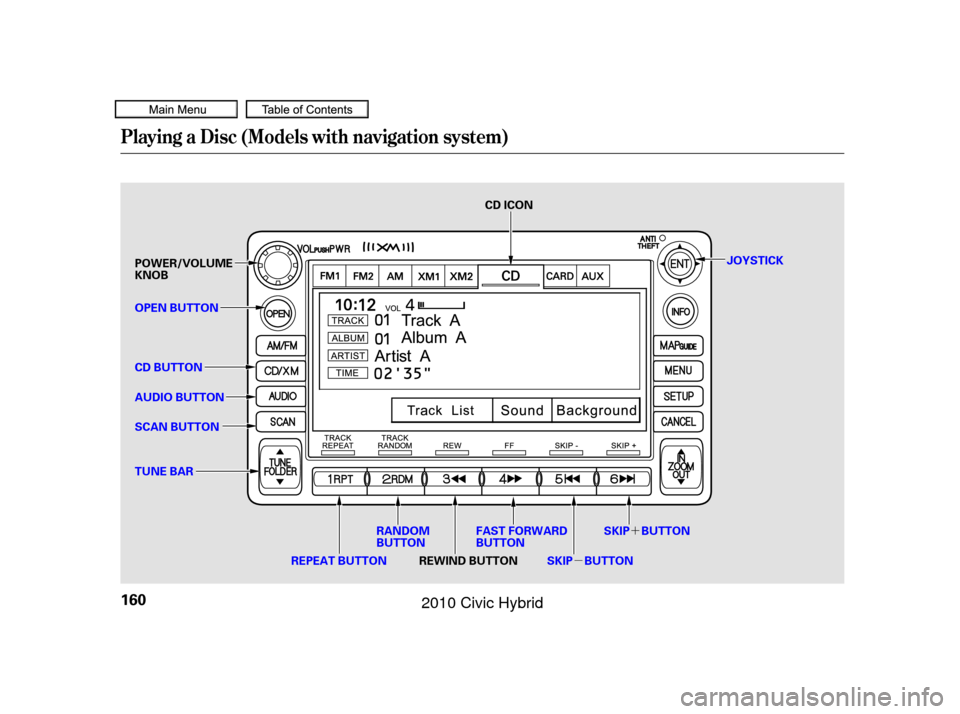Screen dimensions: 960x714
Task: Open the CARD source tab
Action: coord(560,276)
